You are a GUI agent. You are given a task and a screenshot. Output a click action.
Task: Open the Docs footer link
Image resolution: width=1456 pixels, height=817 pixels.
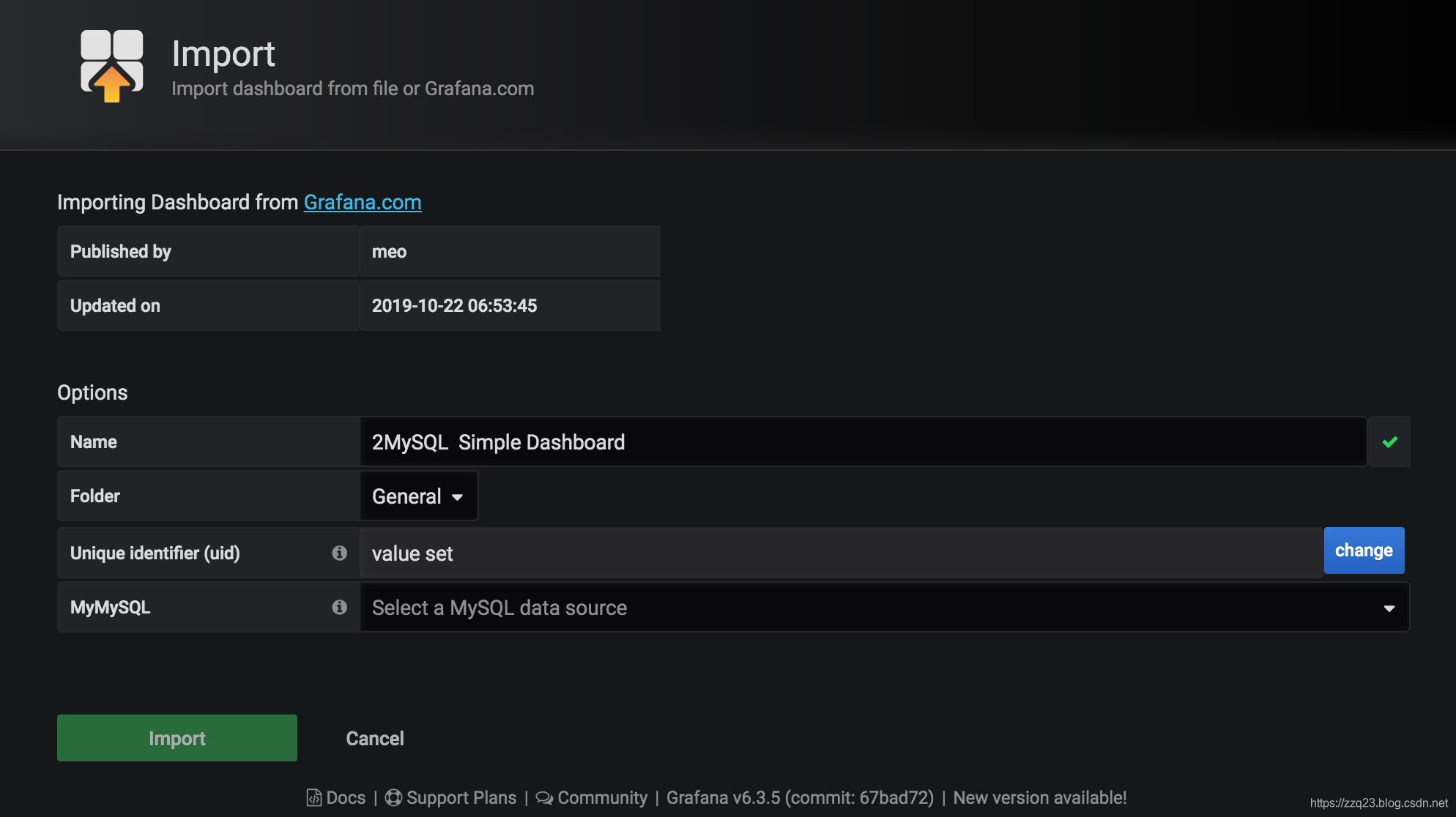click(346, 798)
